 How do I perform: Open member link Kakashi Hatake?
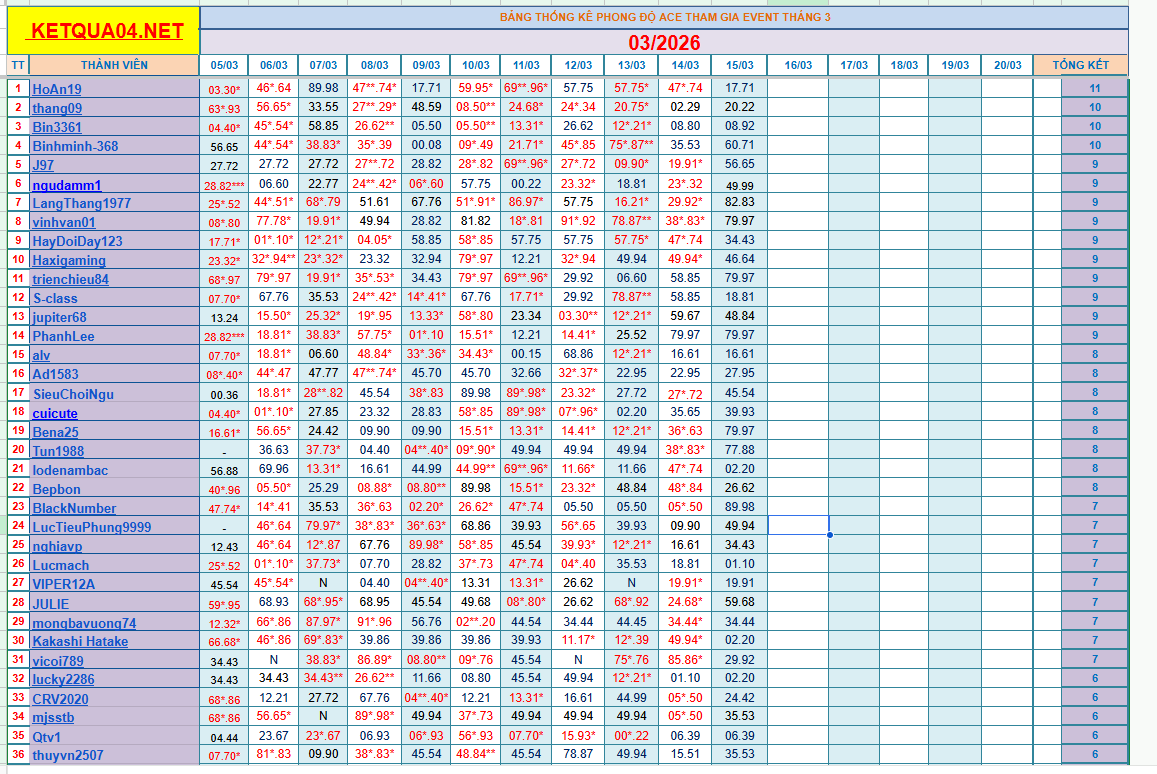(80, 641)
